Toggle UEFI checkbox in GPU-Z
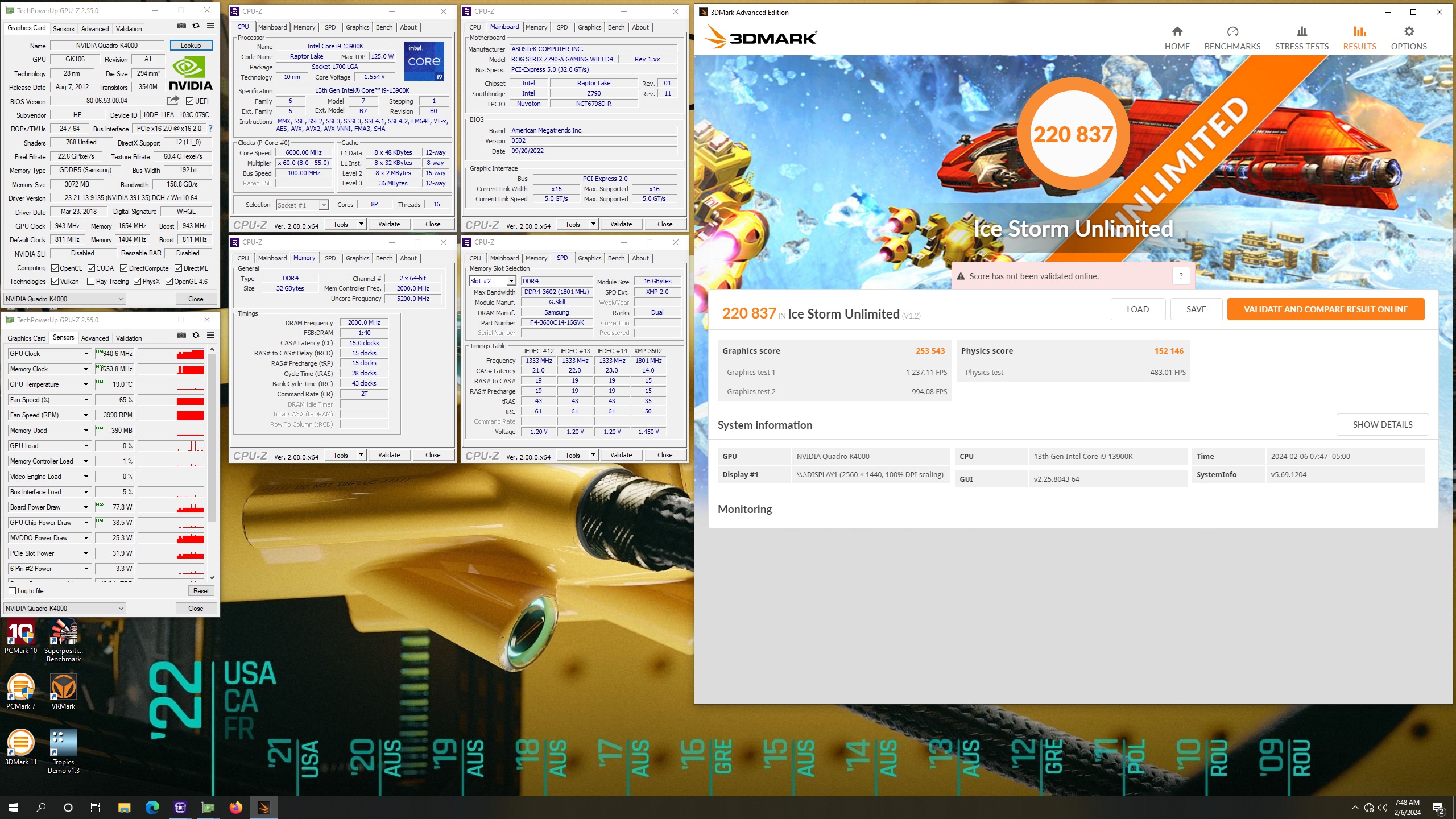The height and width of the screenshot is (819, 1456). pos(190,101)
